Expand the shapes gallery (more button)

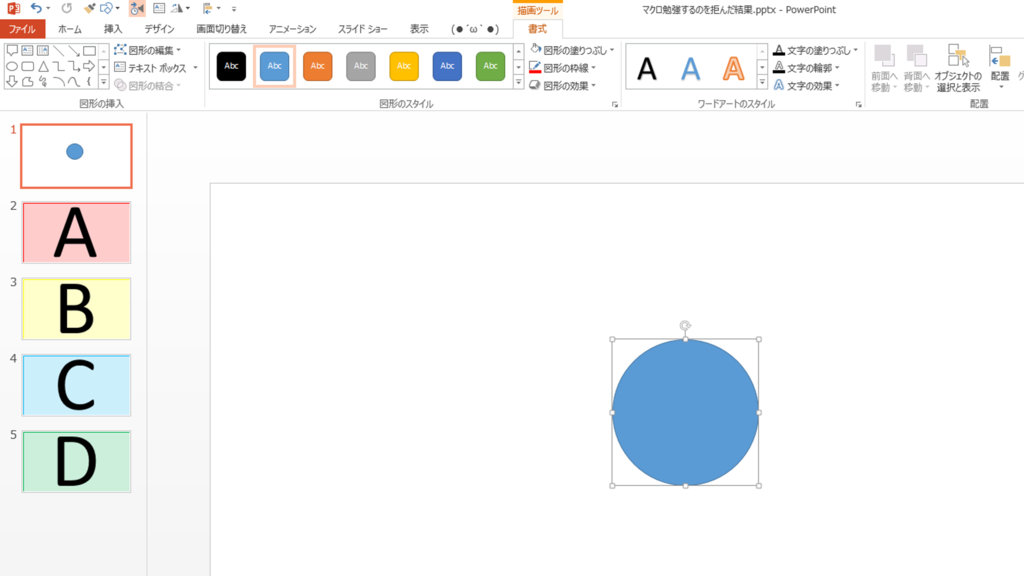[x=103, y=82]
